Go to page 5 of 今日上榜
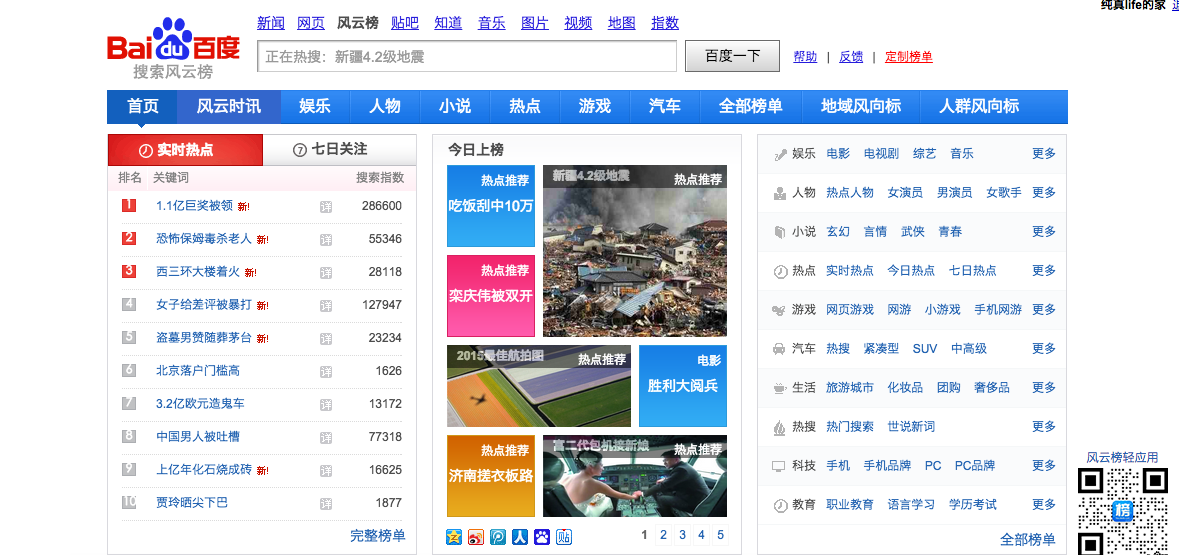The height and width of the screenshot is (555, 1179). [720, 535]
